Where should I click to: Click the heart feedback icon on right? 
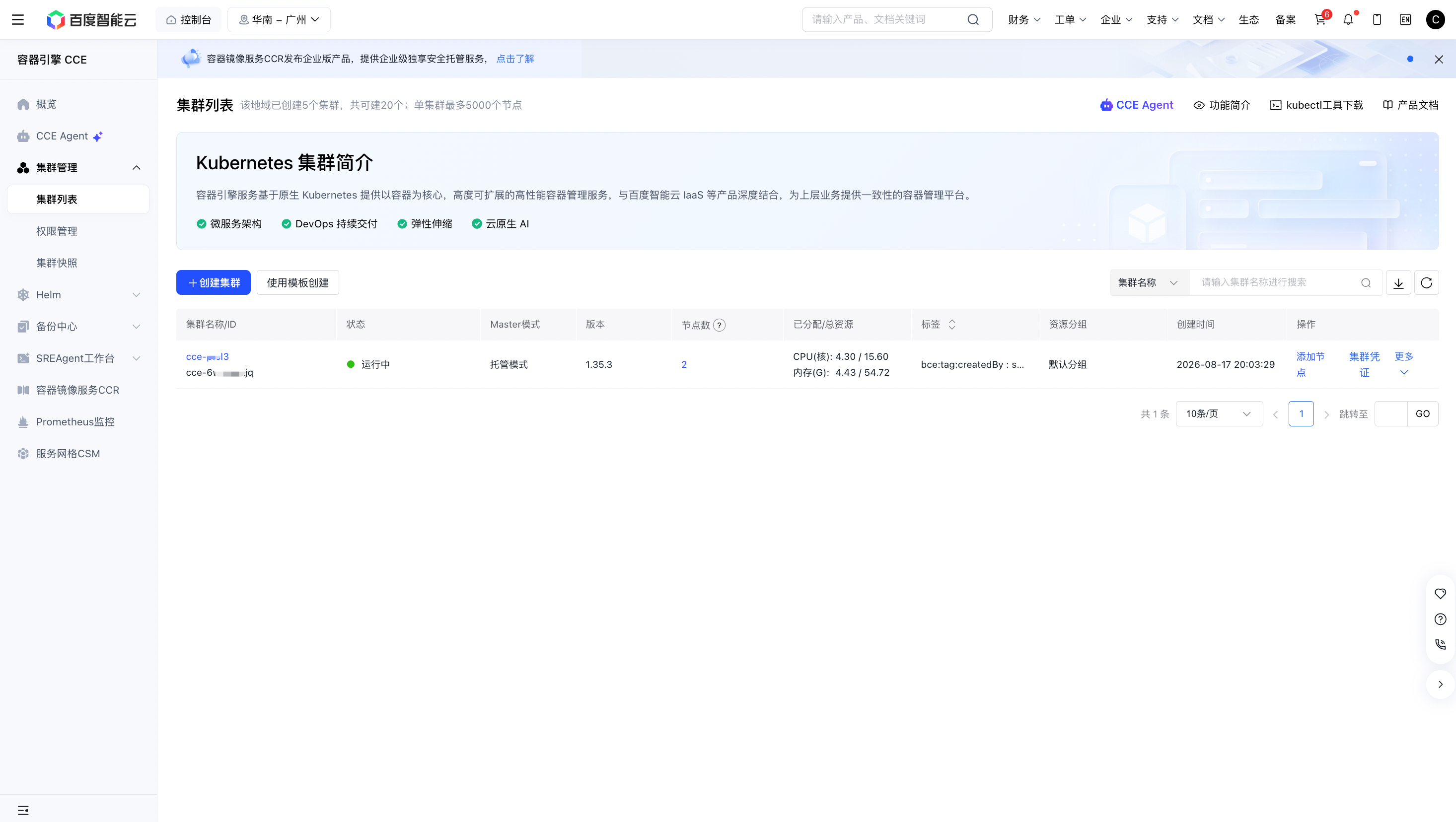click(1440, 594)
